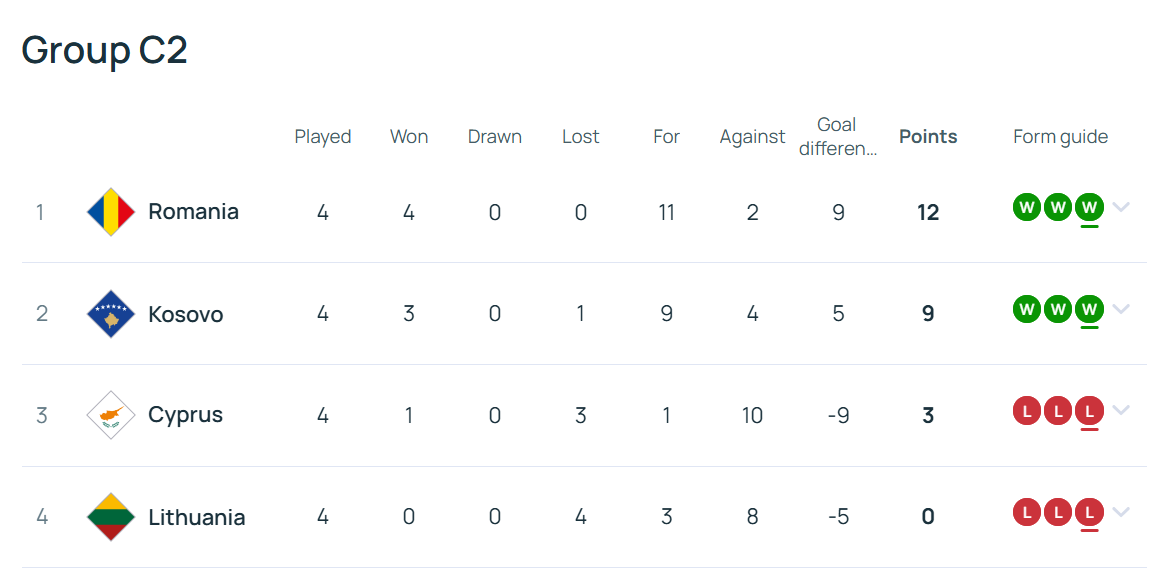Click the Kosovo flag icon
This screenshot has height=568, width=1165.
click(111, 314)
